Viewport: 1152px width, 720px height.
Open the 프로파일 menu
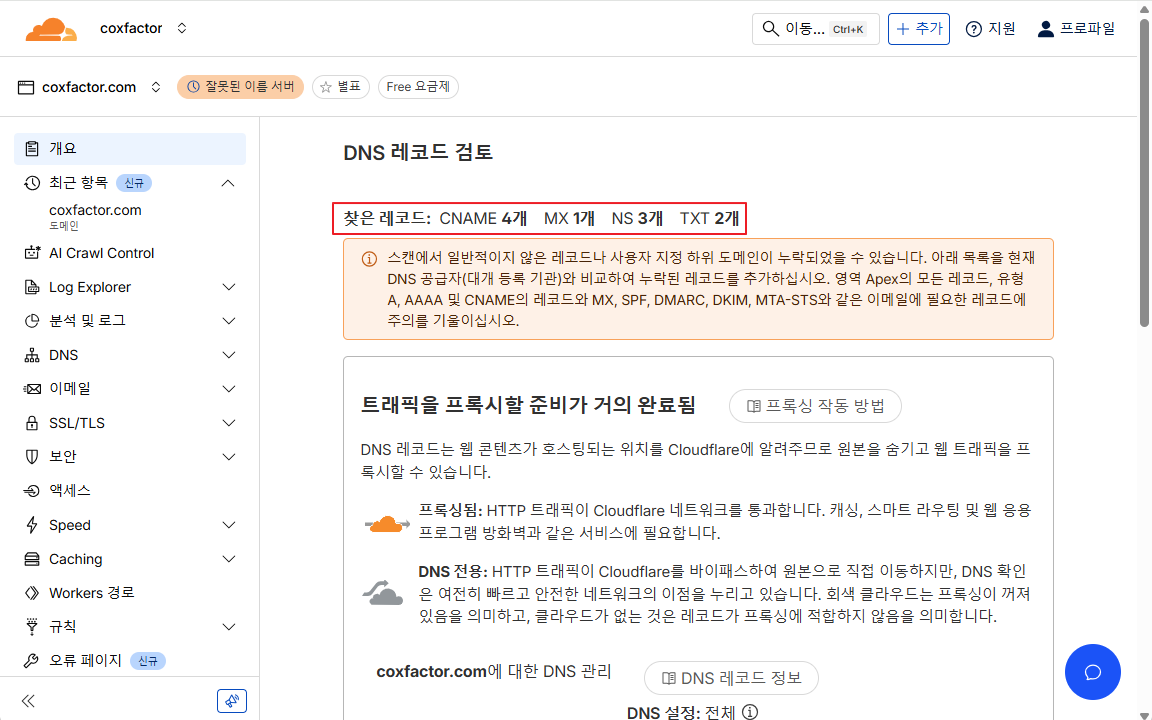(1076, 29)
